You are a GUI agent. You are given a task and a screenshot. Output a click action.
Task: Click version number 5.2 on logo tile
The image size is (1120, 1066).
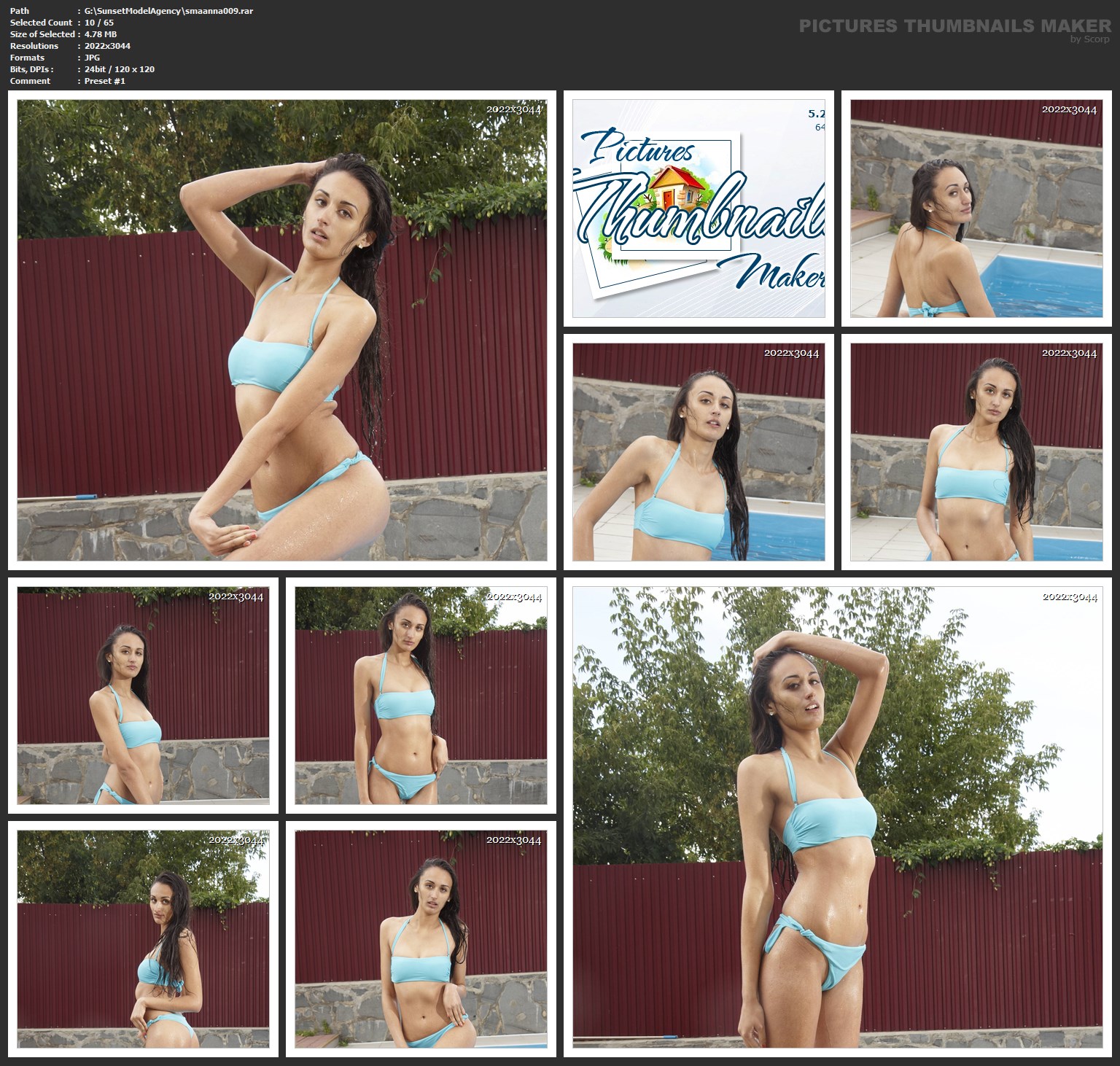tap(815, 114)
